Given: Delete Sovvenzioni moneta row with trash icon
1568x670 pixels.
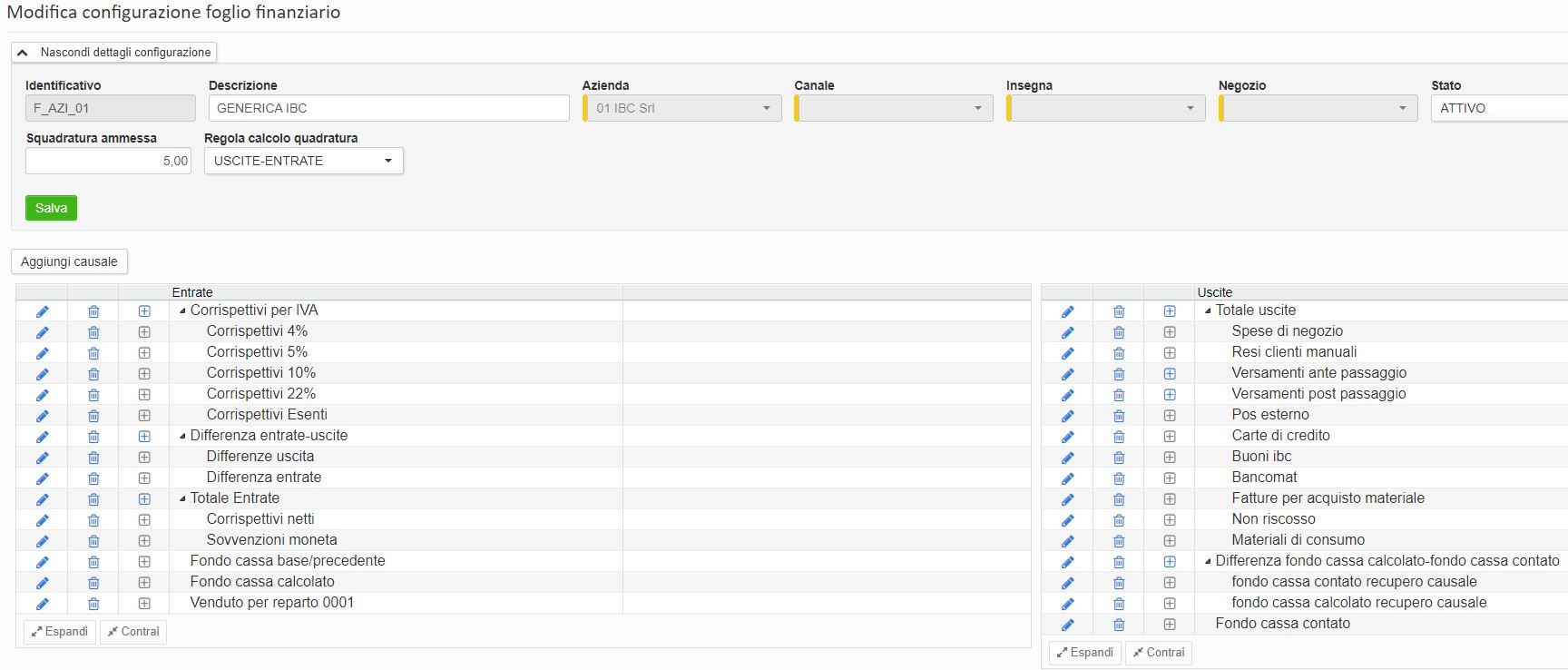Looking at the screenshot, I should (93, 541).
